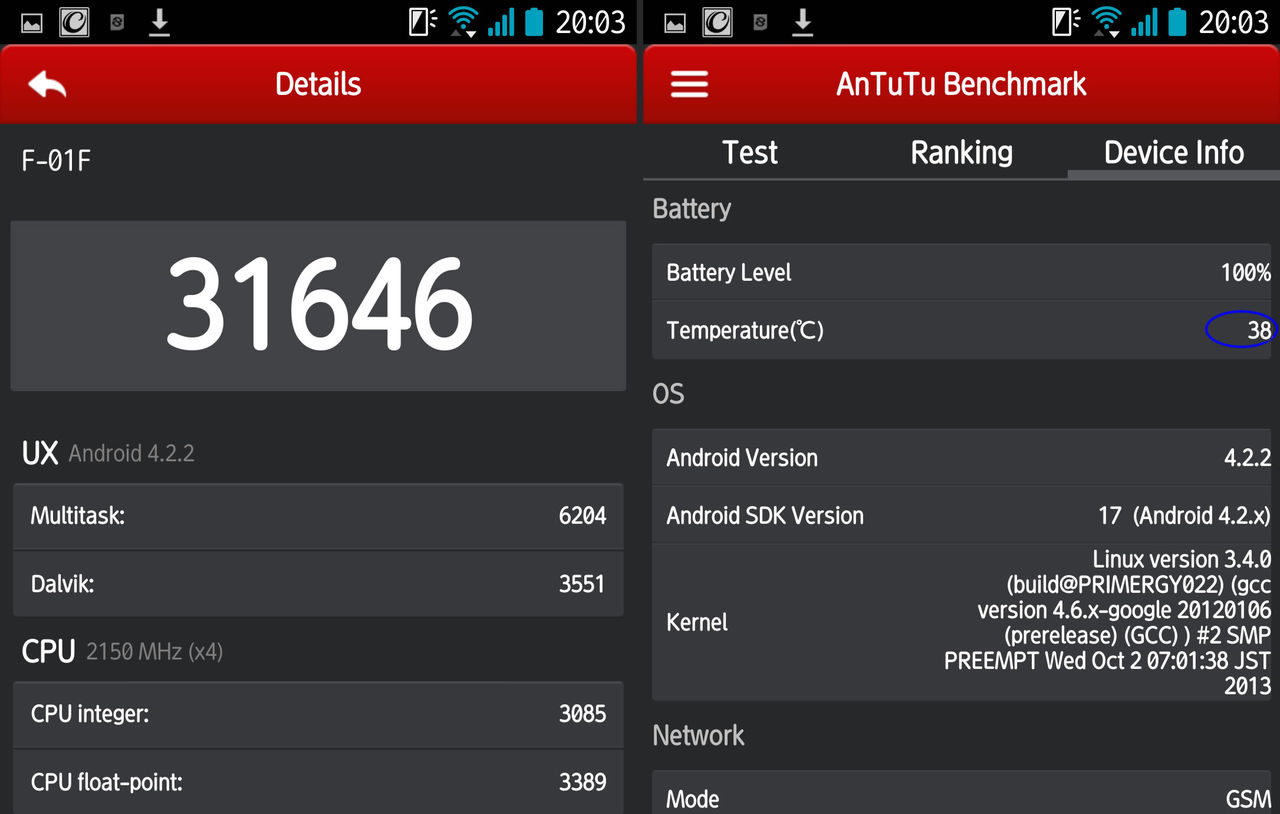Tap the Android SDK Version label
The width and height of the screenshot is (1280, 814).
click(x=765, y=516)
